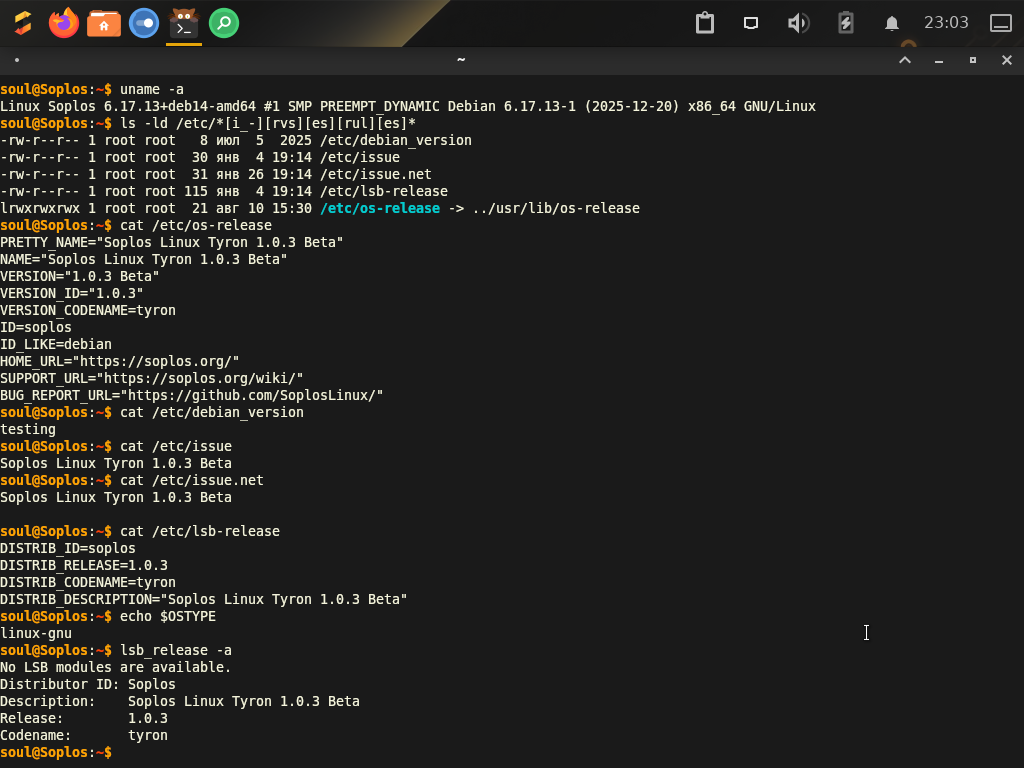Click the terminal icon in the panel
Screen dimensions: 1024x768
click(x=183, y=23)
